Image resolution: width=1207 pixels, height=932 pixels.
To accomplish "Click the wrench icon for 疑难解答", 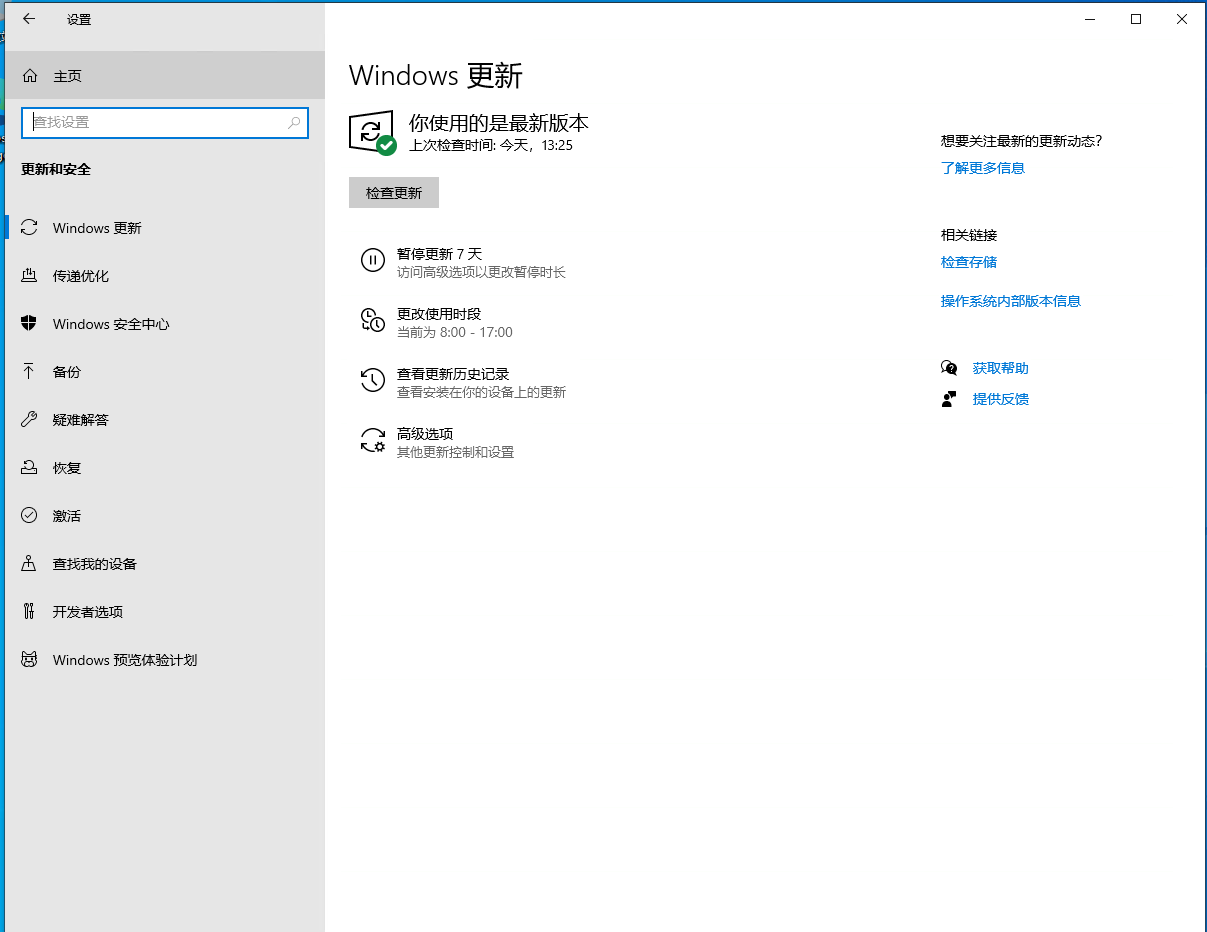I will pos(29,420).
